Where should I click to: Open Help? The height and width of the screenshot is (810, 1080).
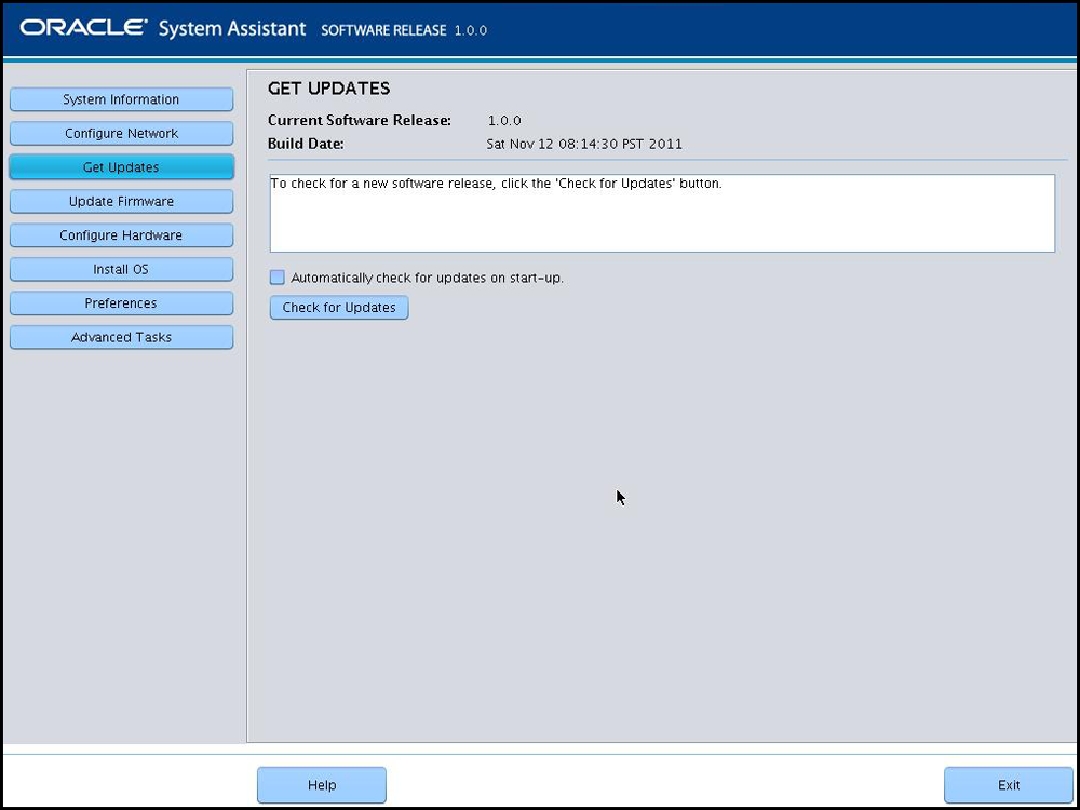[322, 785]
